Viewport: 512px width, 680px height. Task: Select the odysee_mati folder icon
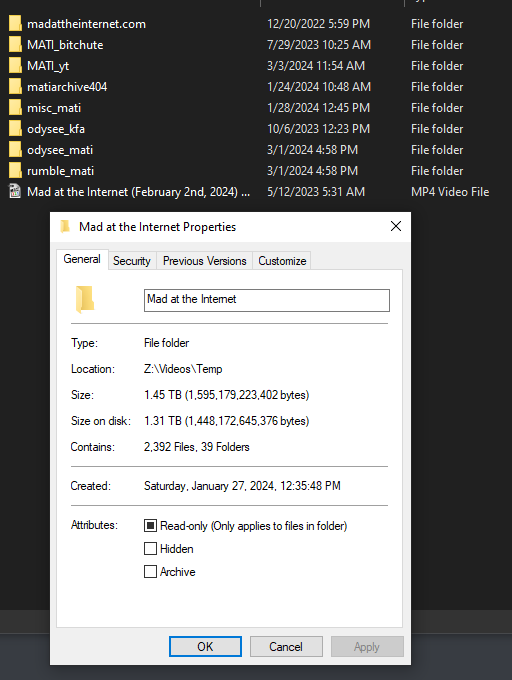pos(15,150)
